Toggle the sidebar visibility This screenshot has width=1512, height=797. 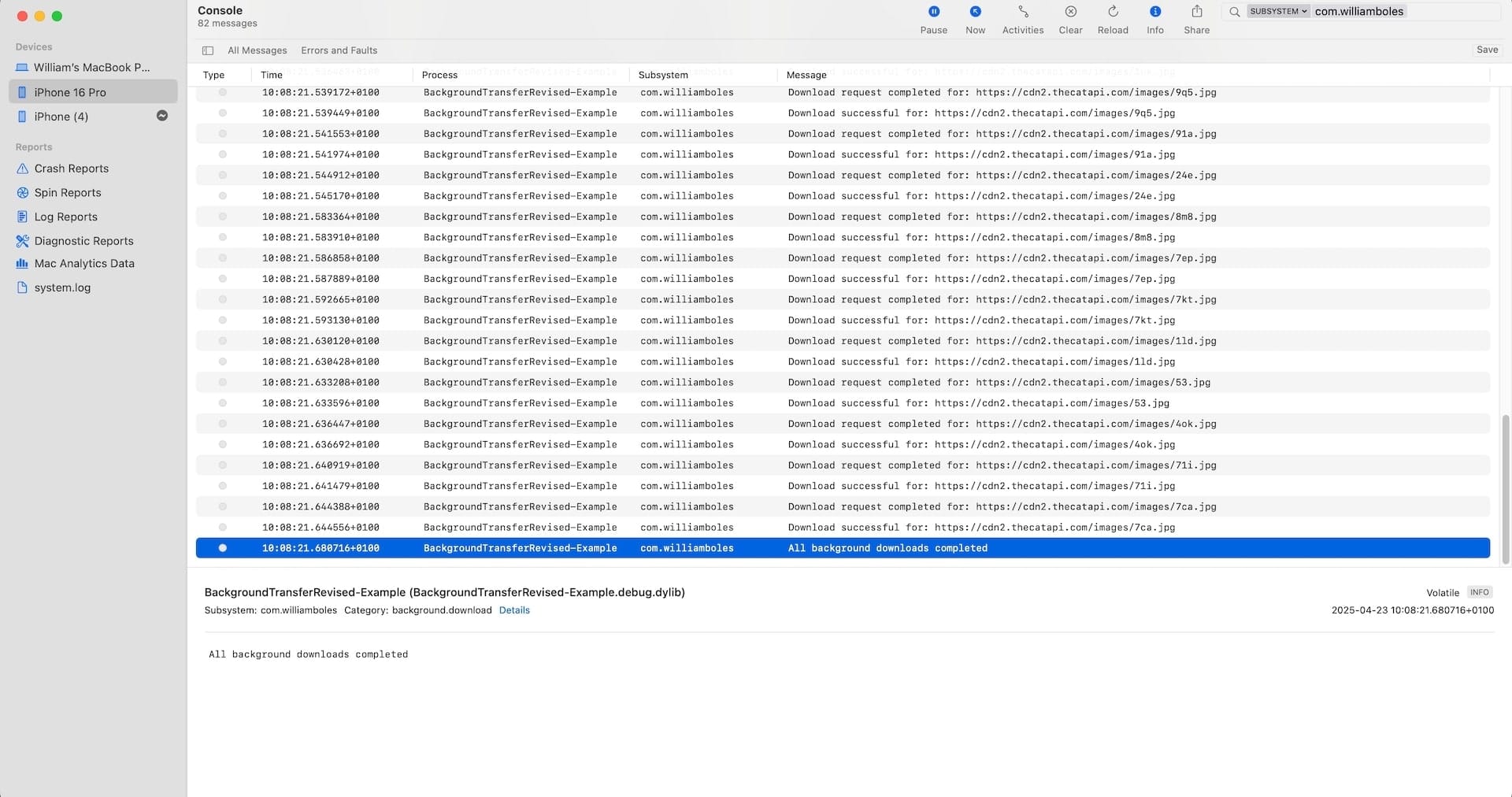coord(208,50)
